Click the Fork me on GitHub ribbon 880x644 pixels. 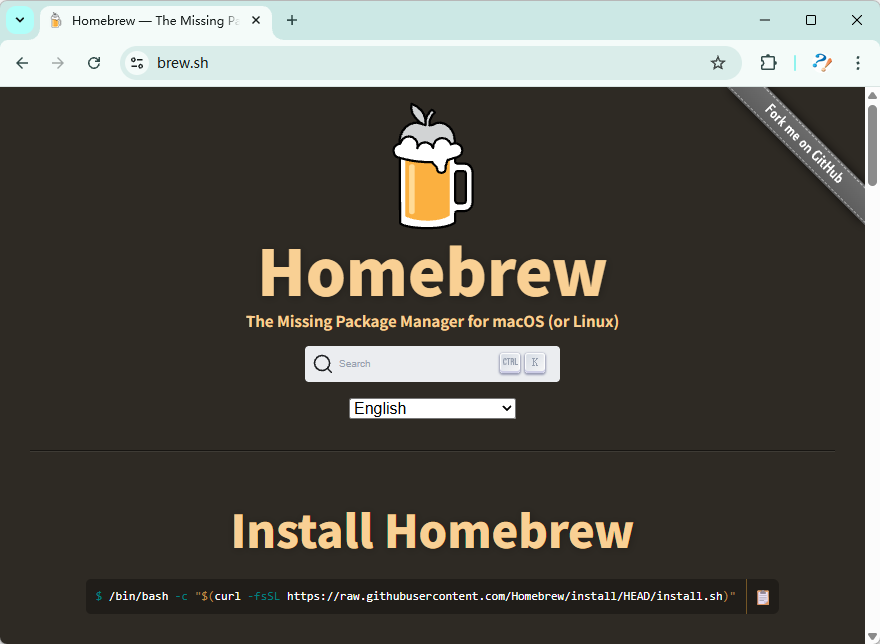coord(806,146)
